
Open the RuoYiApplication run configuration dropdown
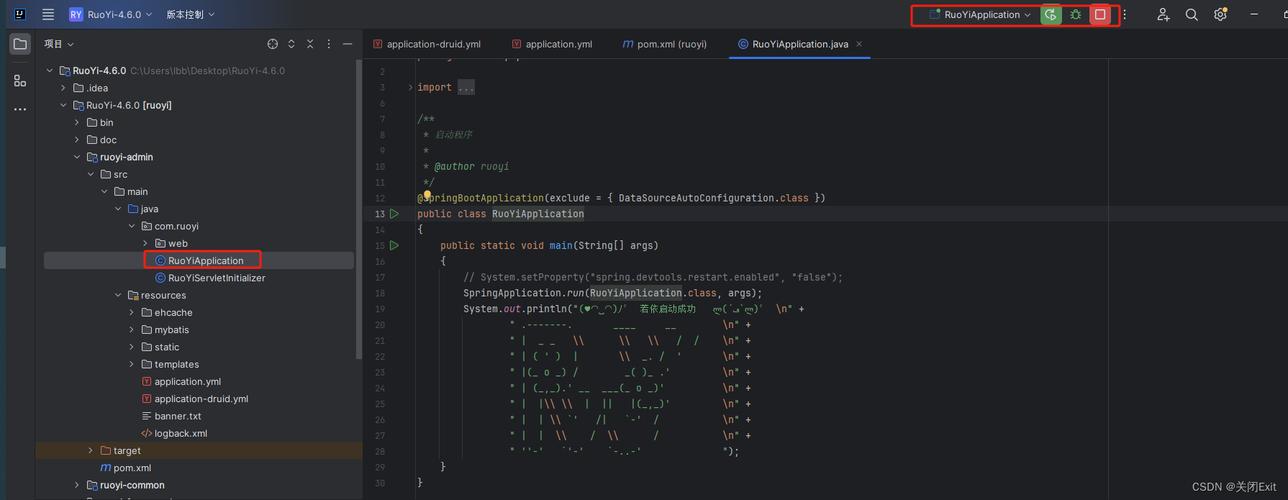(x=980, y=15)
